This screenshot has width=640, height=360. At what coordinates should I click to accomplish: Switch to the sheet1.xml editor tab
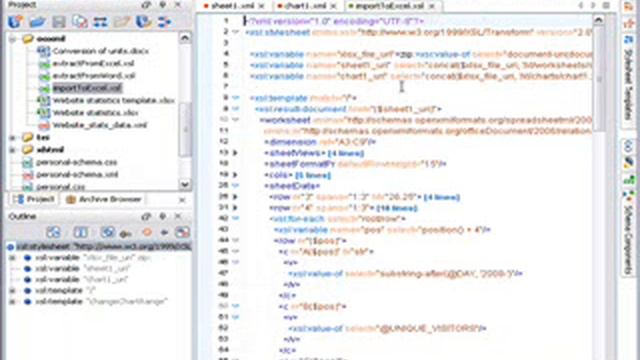tap(232, 6)
